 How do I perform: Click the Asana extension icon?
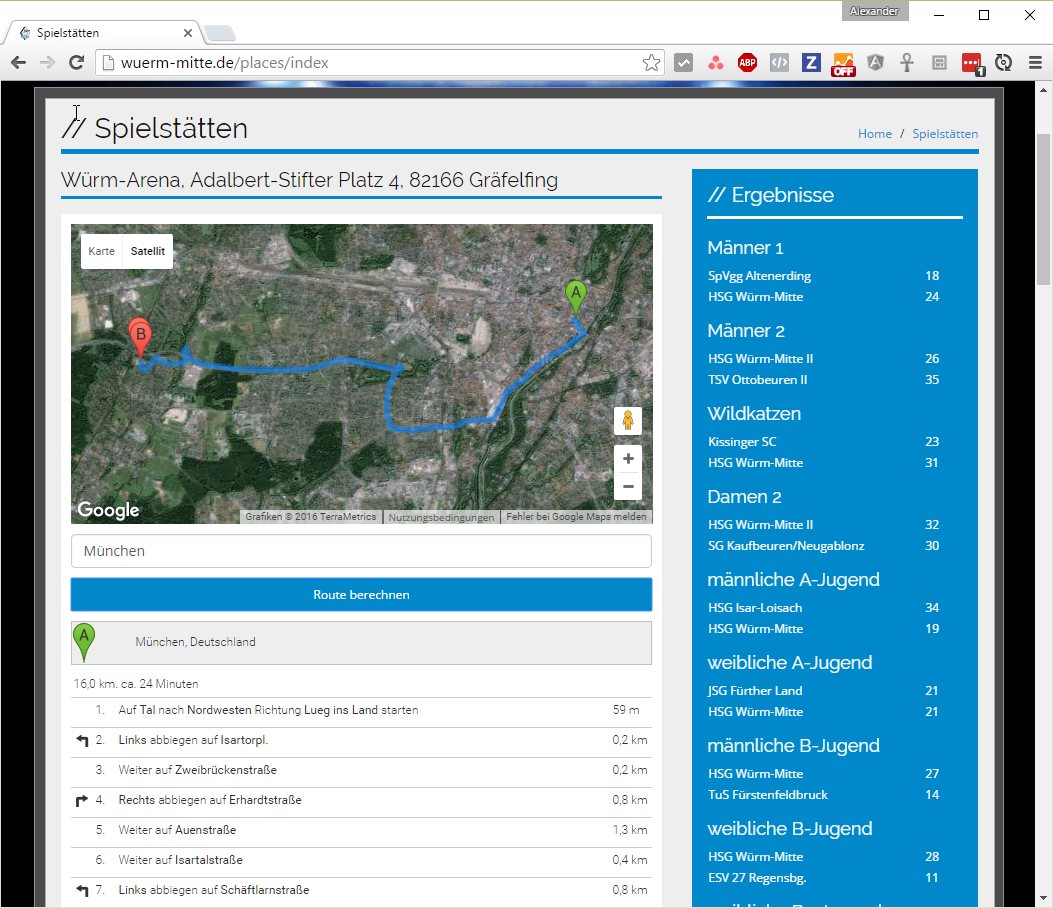[x=715, y=63]
